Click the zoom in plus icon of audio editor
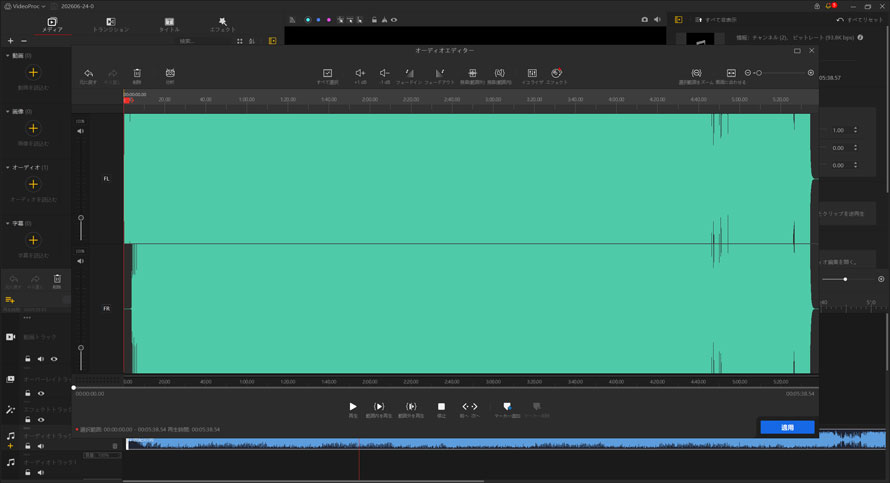This screenshot has width=890, height=483. [x=811, y=73]
